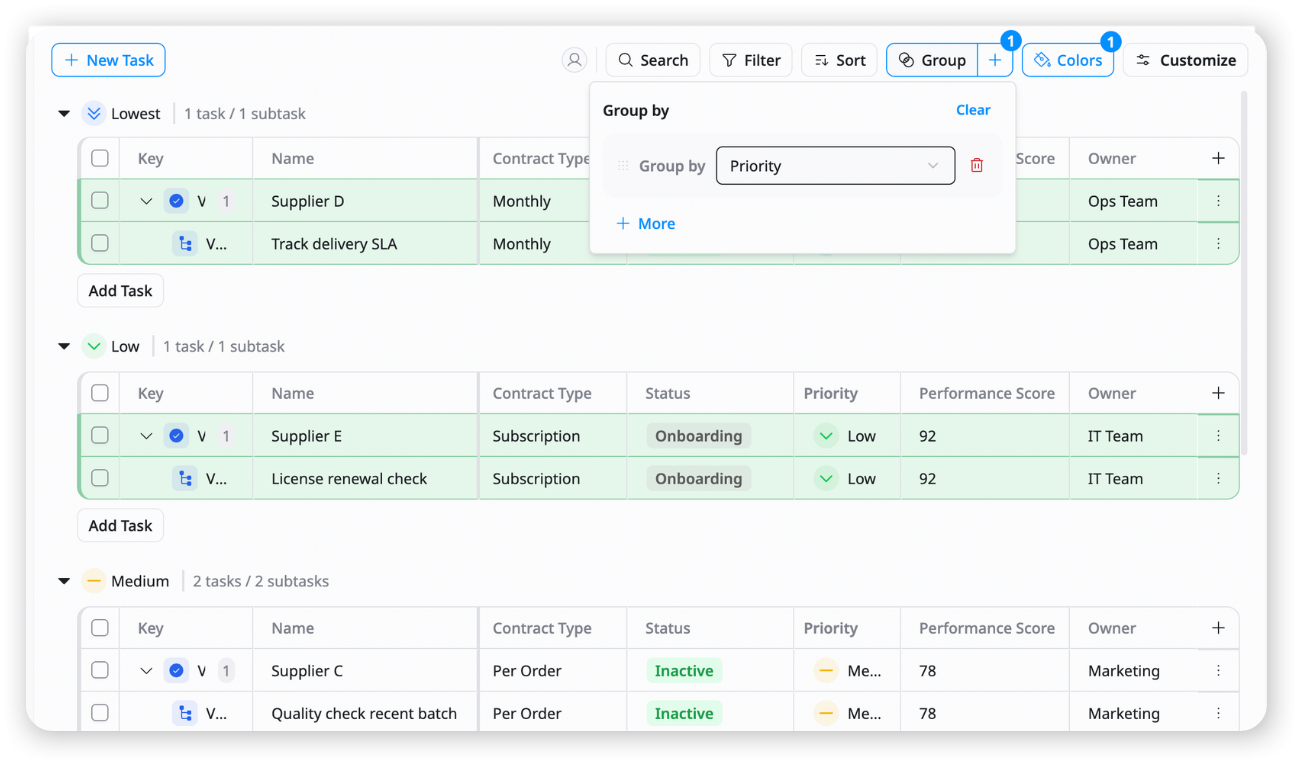Add a column in the Lowest group table
The width and height of the screenshot is (1299, 765).
(x=1218, y=158)
